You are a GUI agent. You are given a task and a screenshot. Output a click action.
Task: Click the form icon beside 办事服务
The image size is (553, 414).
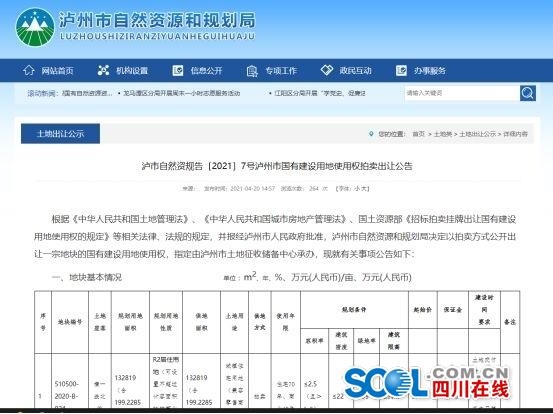coord(401,71)
